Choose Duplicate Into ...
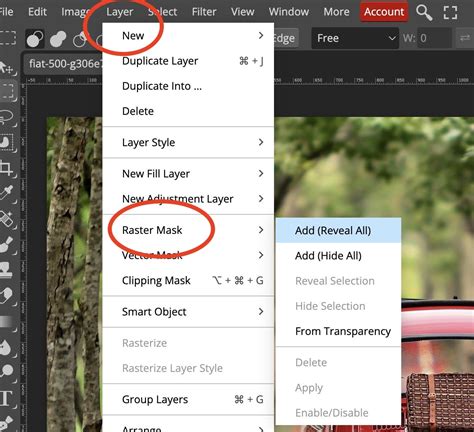 tap(188, 86)
